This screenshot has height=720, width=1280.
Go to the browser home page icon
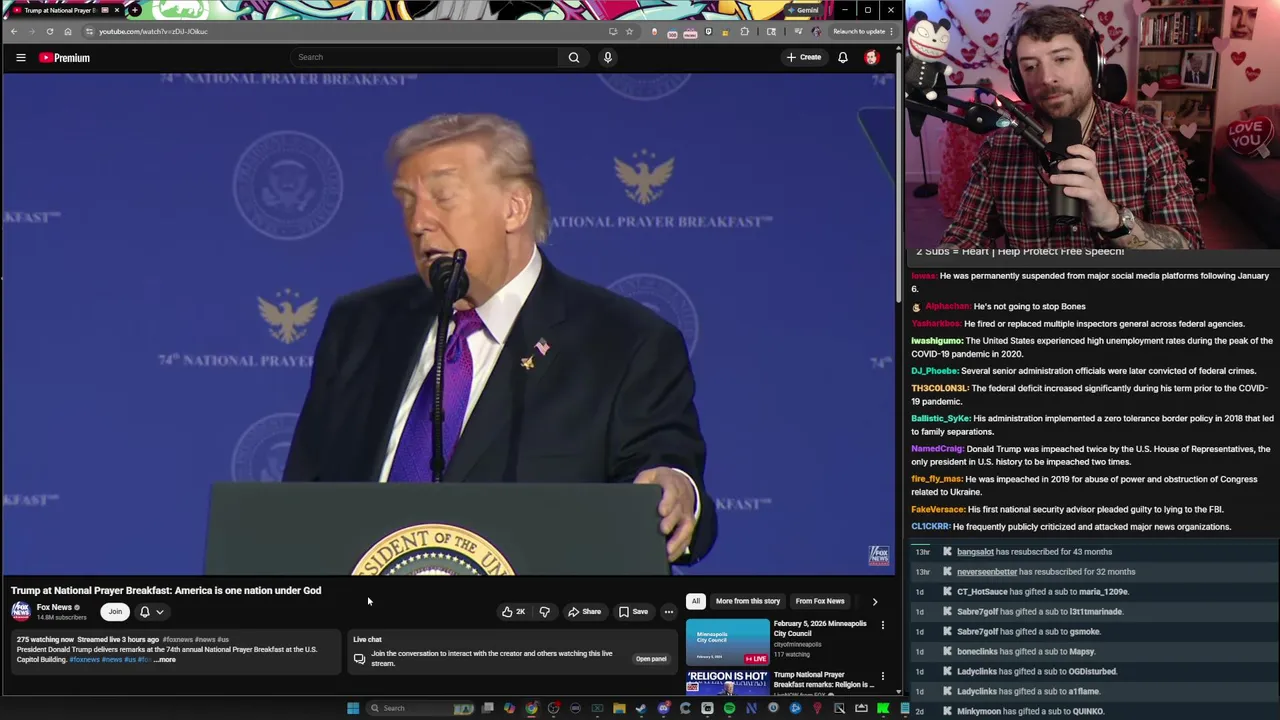[68, 31]
